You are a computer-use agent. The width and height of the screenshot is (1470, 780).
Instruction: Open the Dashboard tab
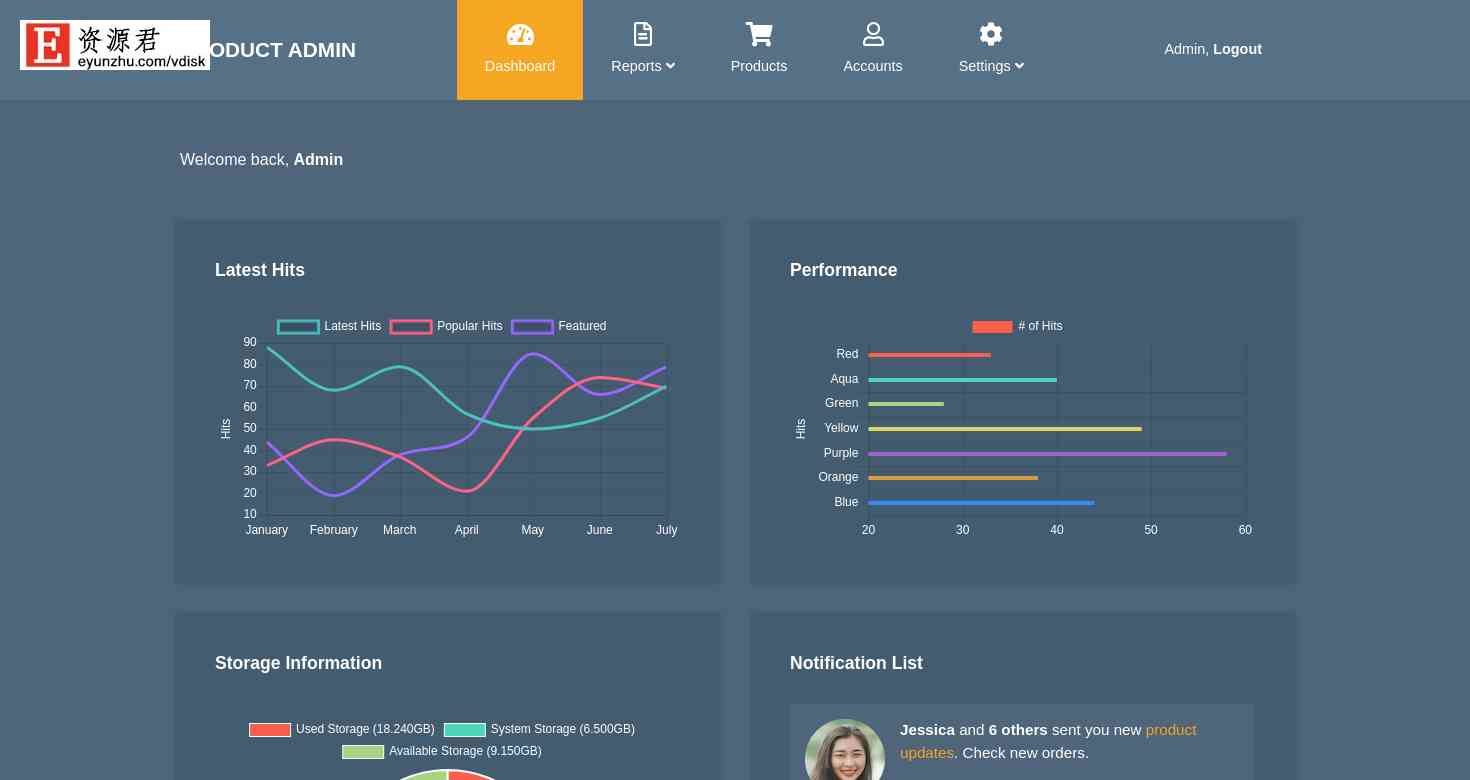pos(520,50)
